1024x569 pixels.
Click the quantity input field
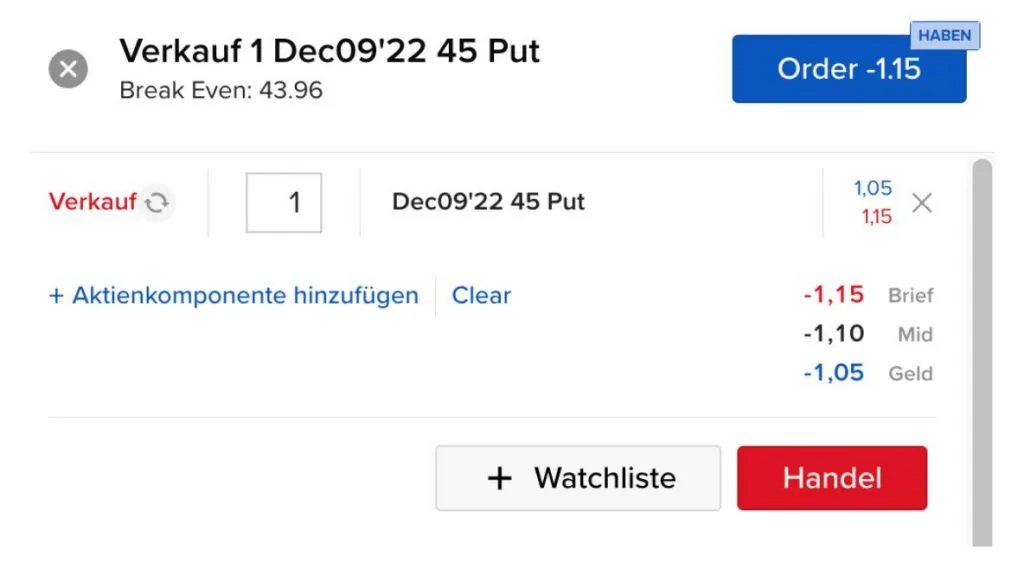click(x=283, y=203)
